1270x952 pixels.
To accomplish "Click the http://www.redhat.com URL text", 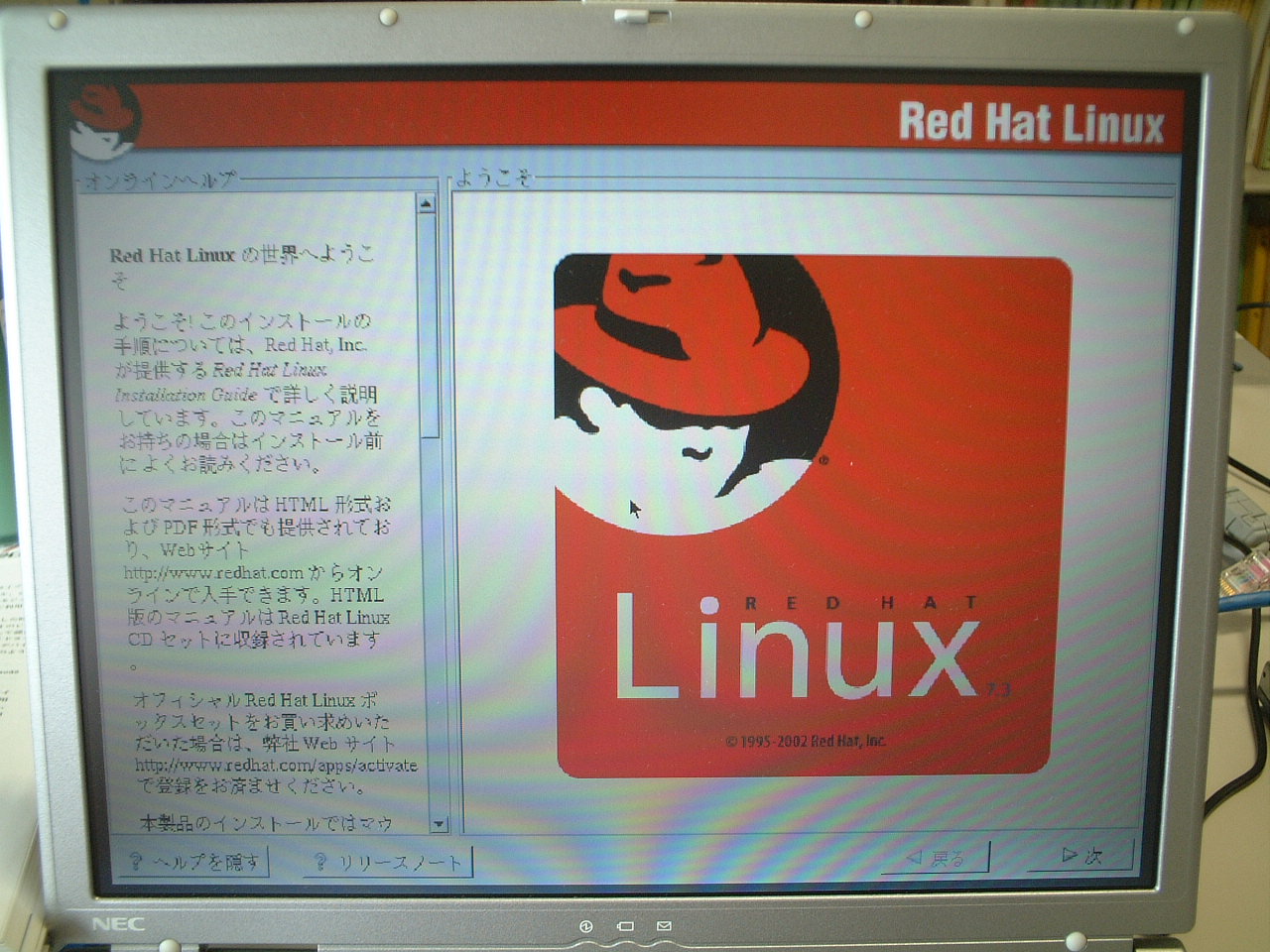I will [213, 573].
